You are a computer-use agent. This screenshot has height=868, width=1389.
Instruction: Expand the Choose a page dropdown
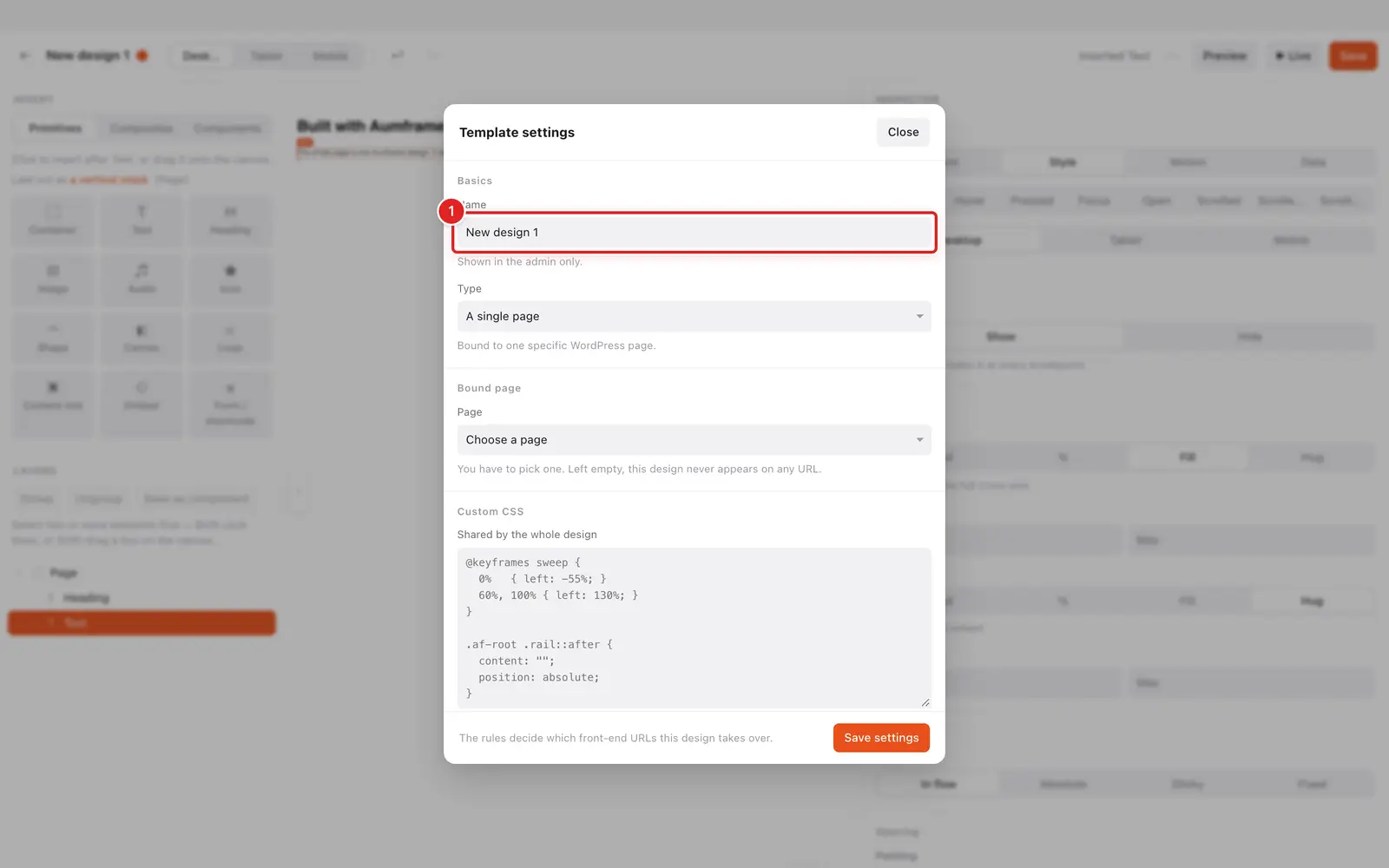point(694,439)
